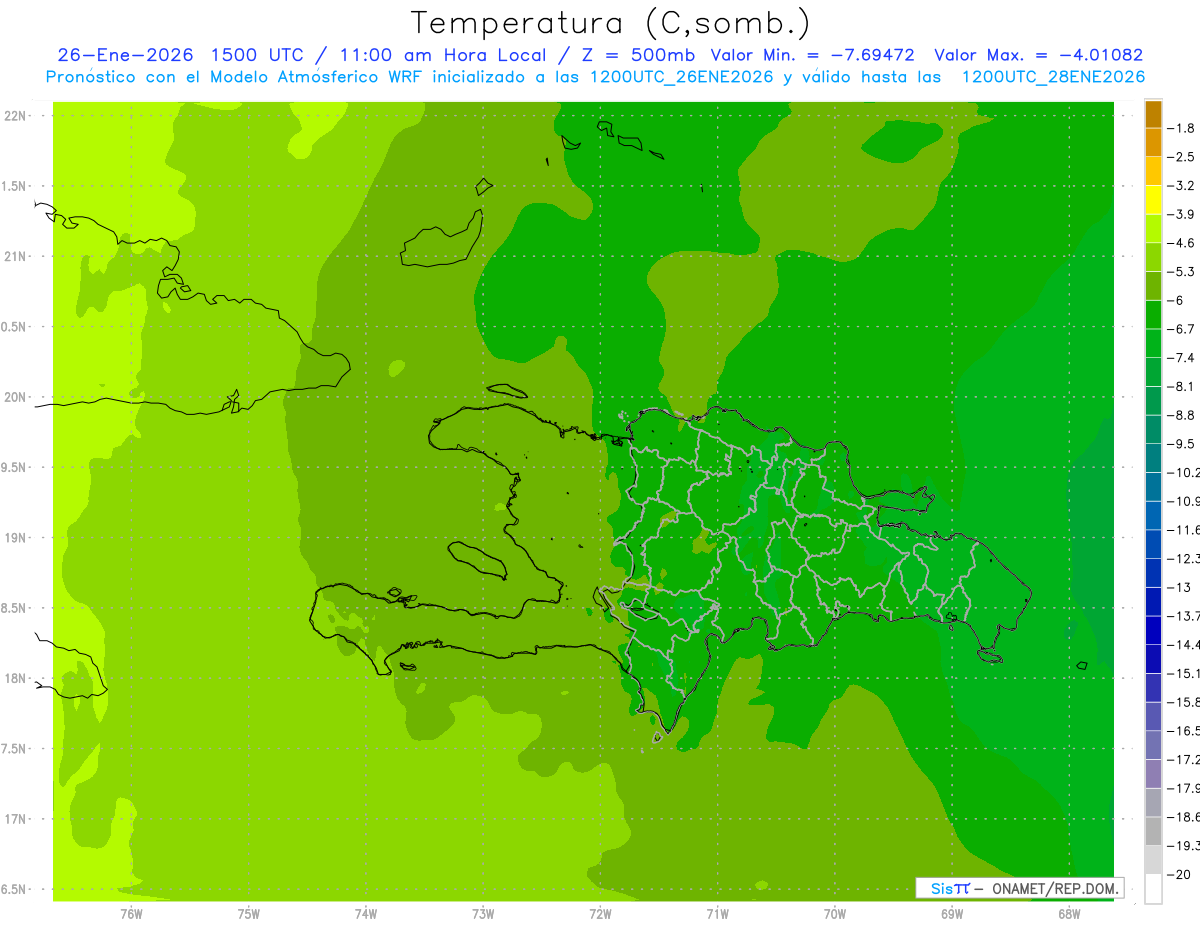Click the 'Valor Min. = -7.69472' text
The height and width of the screenshot is (927, 1200).
coord(812,55)
